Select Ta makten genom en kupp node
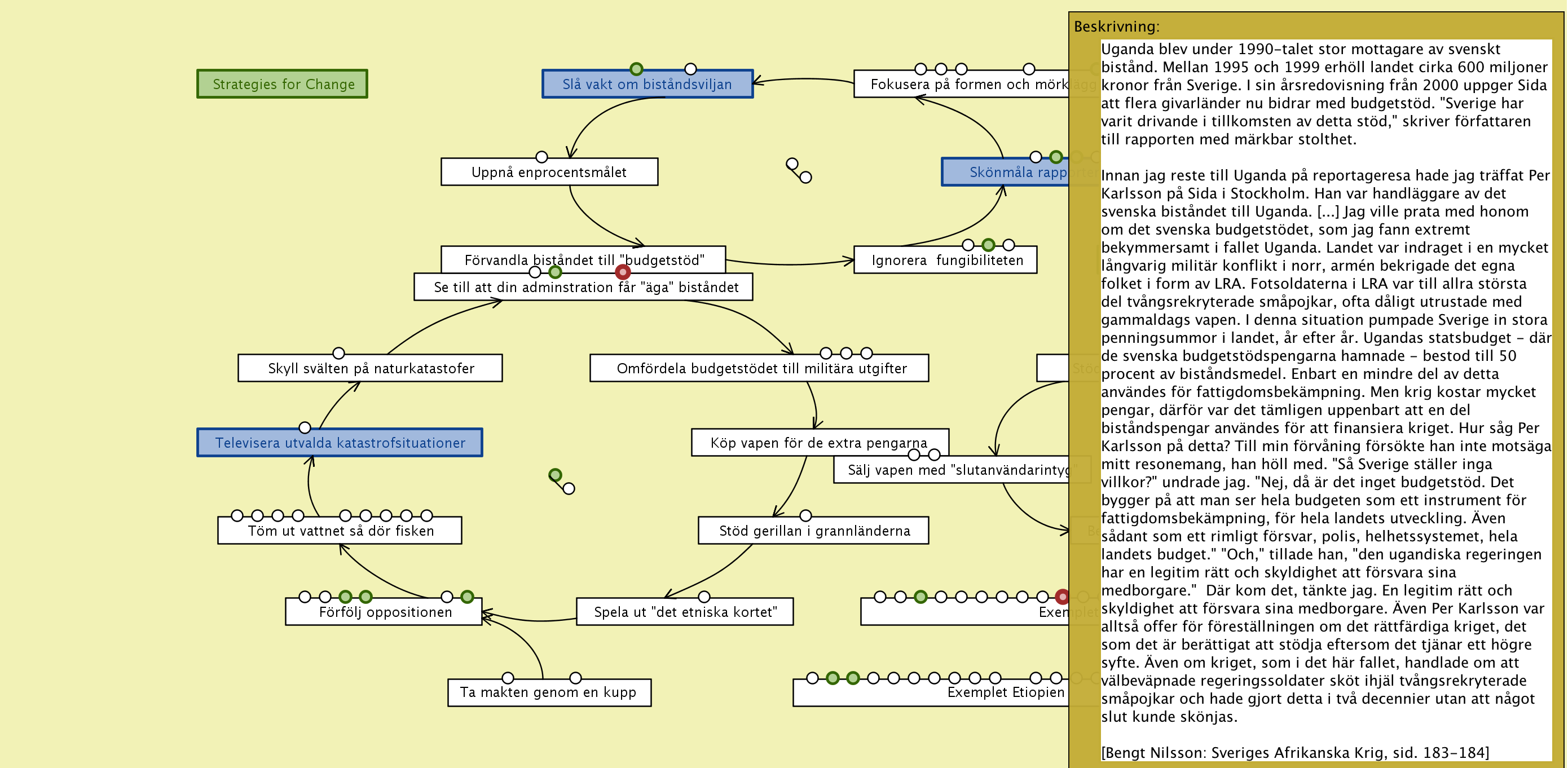1568x768 pixels. (x=548, y=692)
